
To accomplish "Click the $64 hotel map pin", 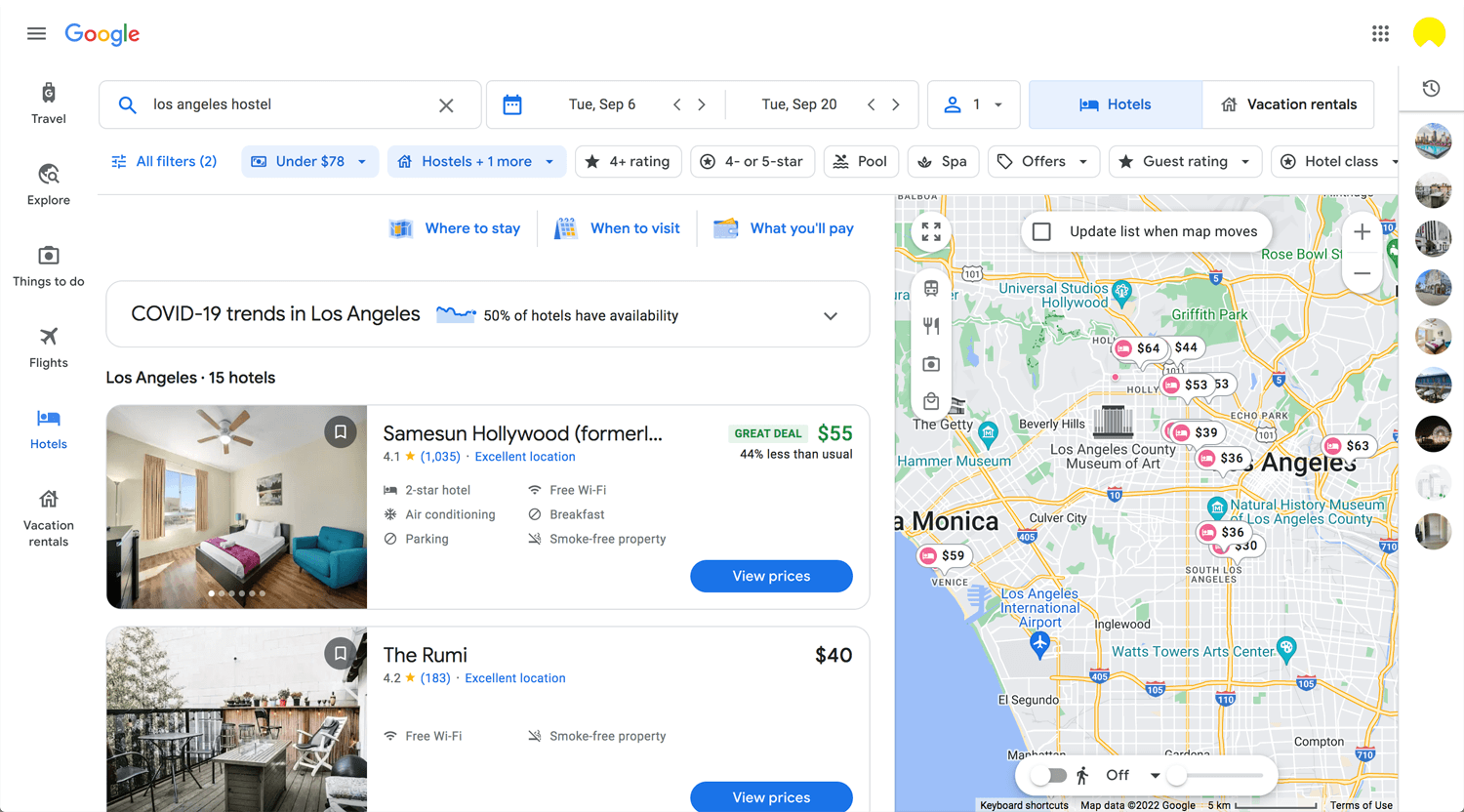I will tap(1138, 348).
